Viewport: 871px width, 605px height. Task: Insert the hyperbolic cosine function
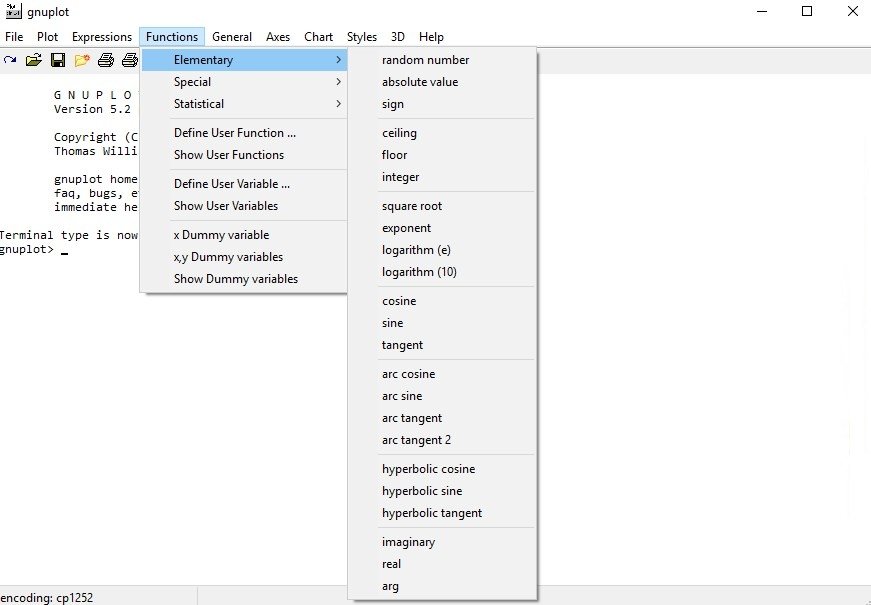(443, 469)
